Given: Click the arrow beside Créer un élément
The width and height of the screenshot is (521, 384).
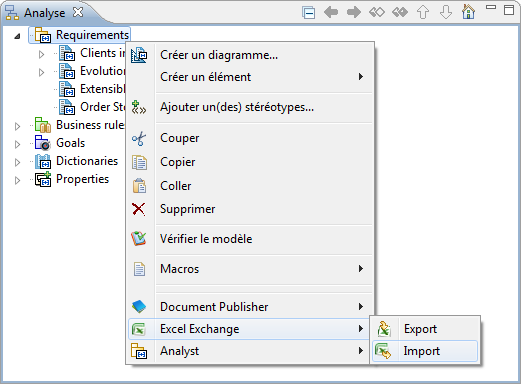Looking at the screenshot, I should coord(361,77).
